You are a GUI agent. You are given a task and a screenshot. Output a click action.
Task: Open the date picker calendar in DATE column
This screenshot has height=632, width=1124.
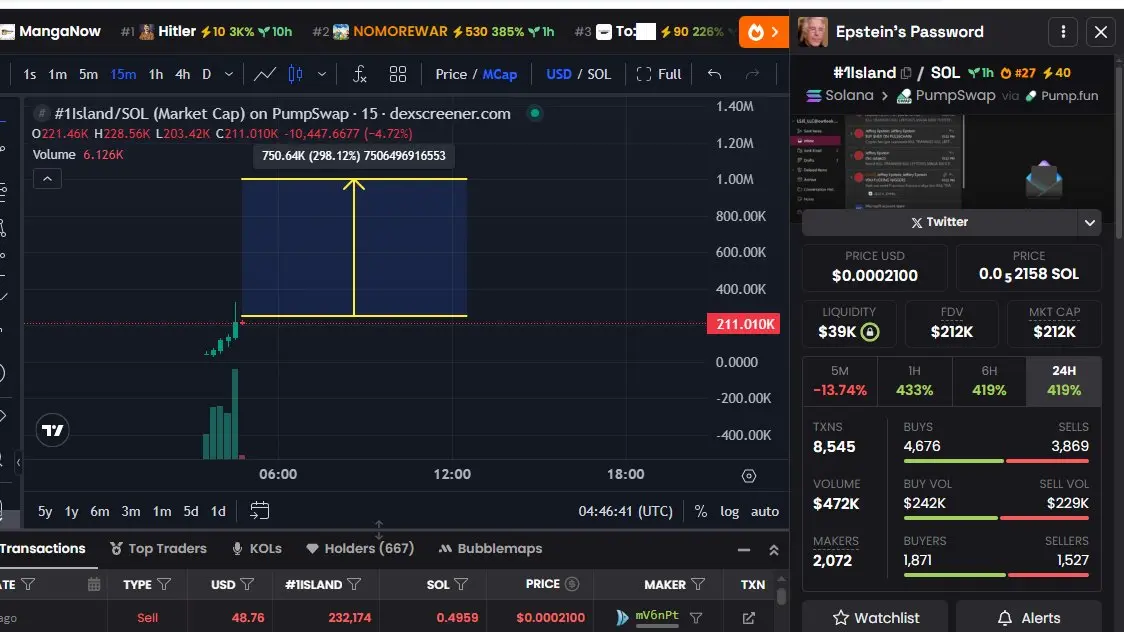[94, 585]
